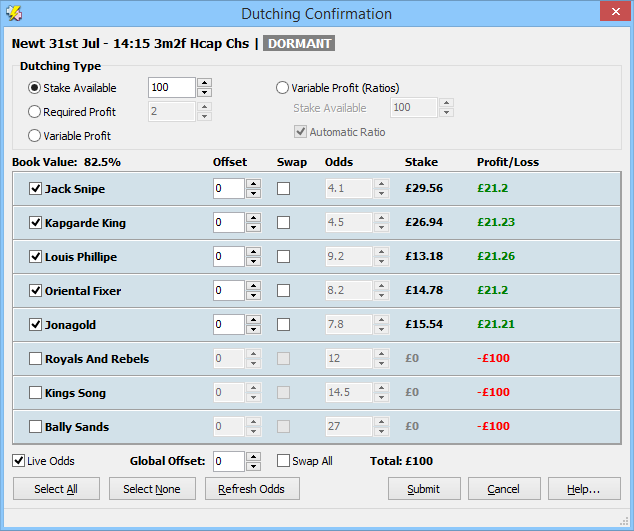Image resolution: width=634 pixels, height=531 pixels.
Task: Select the Variable Profit dutching type
Action: (35, 135)
